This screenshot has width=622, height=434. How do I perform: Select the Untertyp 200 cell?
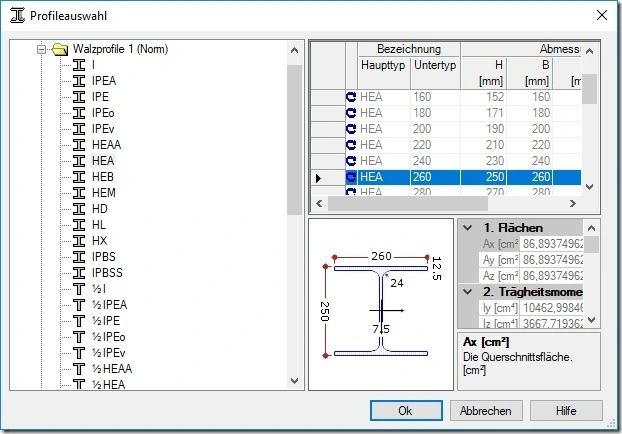[435, 129]
